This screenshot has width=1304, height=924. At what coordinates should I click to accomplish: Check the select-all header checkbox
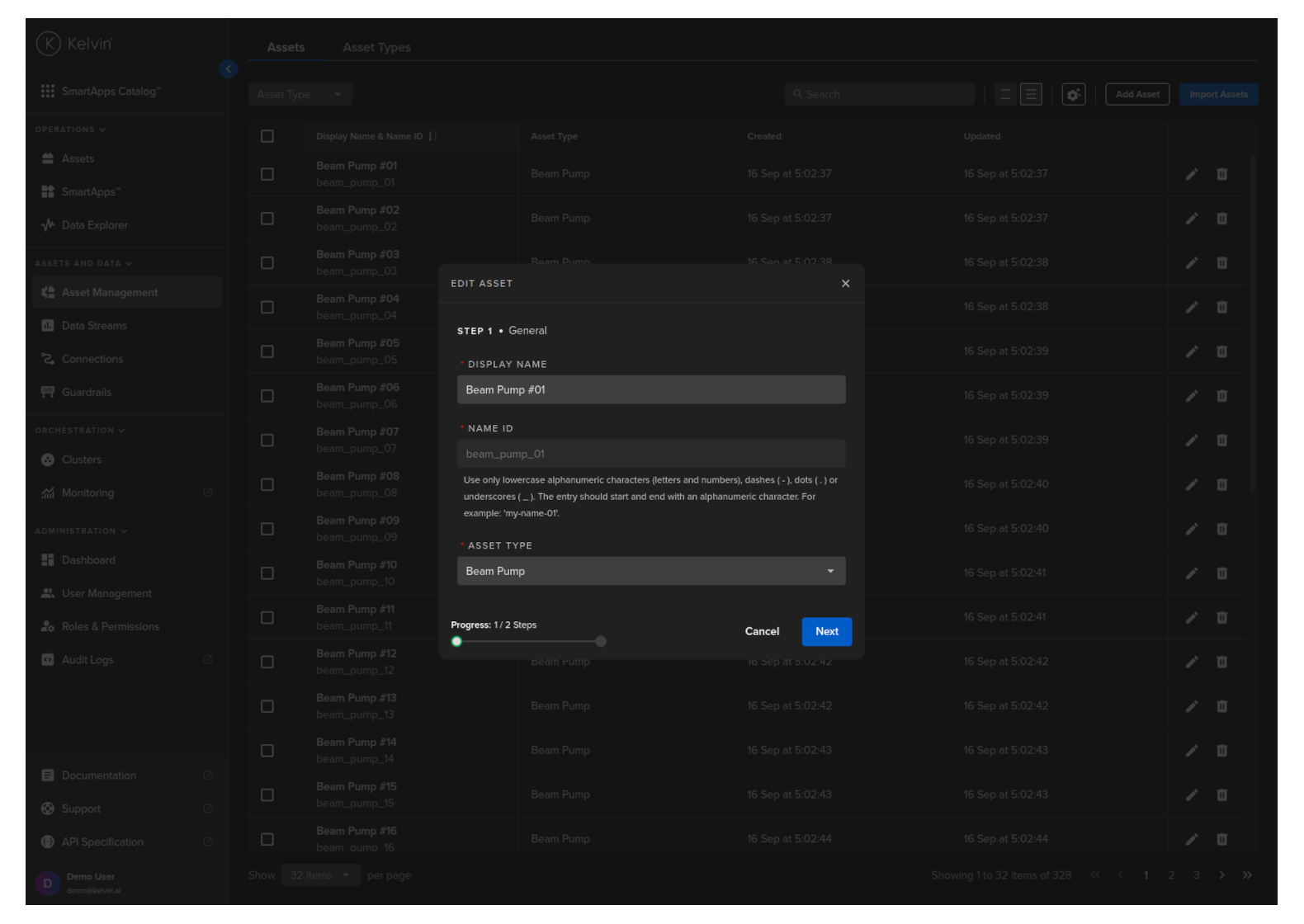point(267,136)
